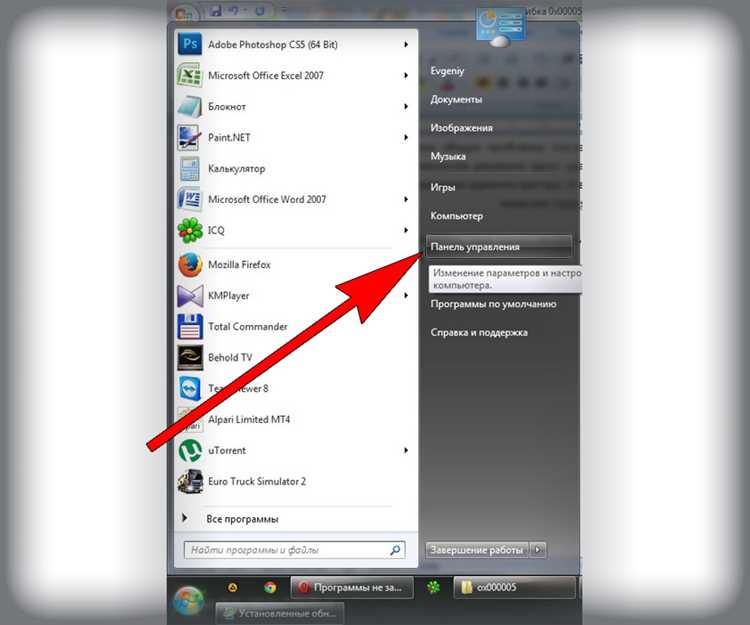The height and width of the screenshot is (625, 750).
Task: Expand Paint.NET jump list arrow
Action: click(406, 137)
